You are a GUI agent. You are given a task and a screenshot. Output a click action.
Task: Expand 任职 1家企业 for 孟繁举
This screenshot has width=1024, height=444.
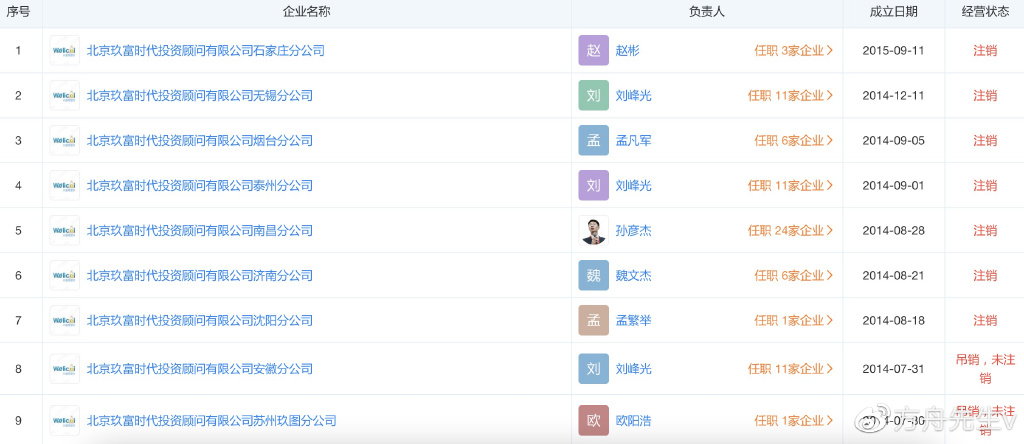(x=793, y=321)
